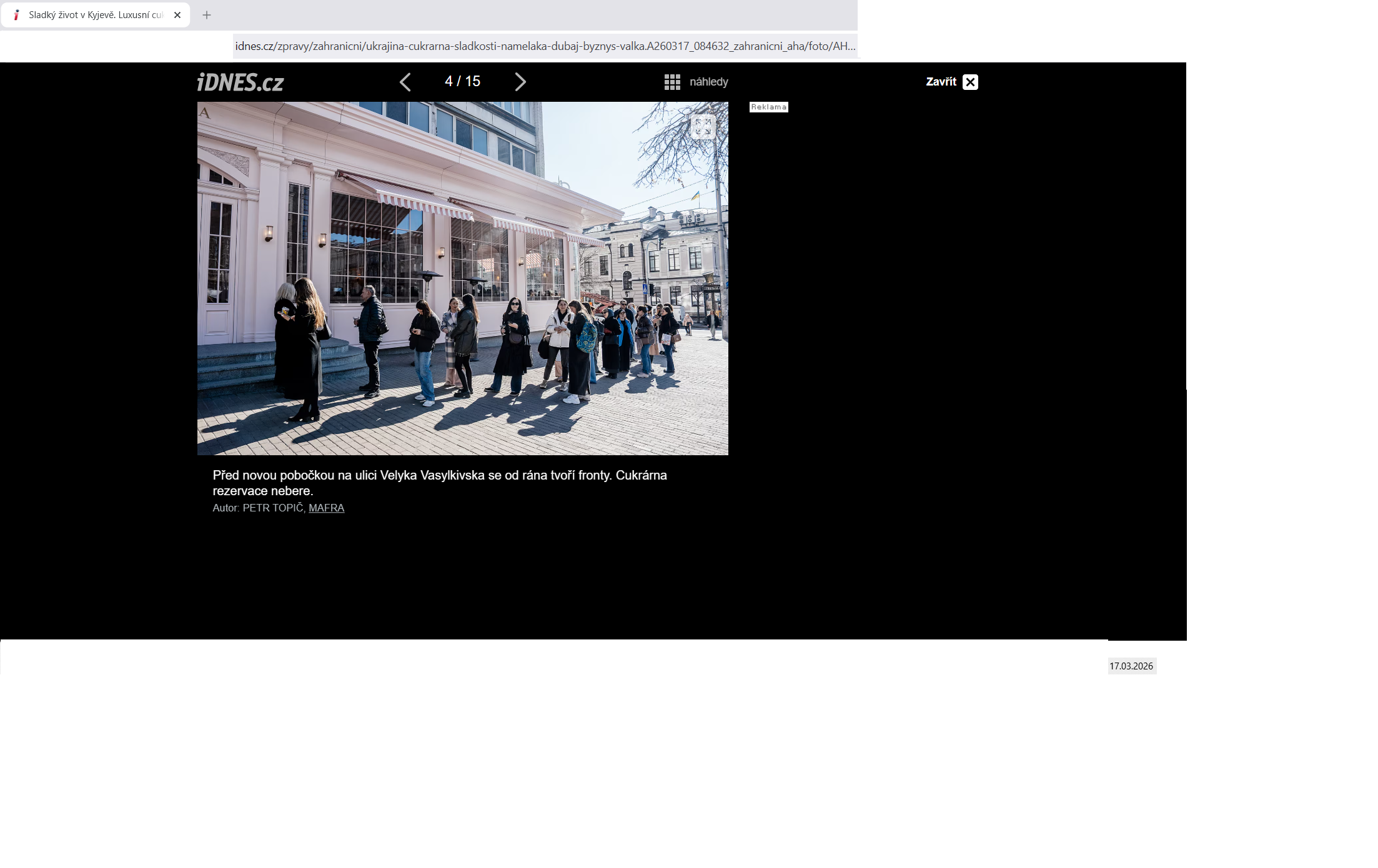Viewport: 1378px width, 868px height.
Task: Expand the photo with the fullscreen icon
Action: pyautogui.click(x=703, y=127)
